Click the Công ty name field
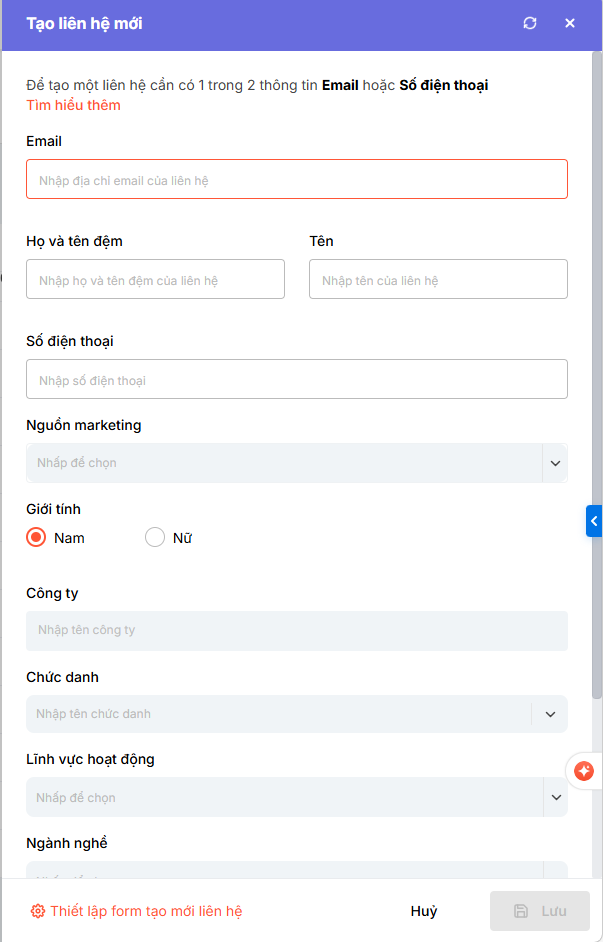Screen dimensions: 603x942 (x=296, y=630)
